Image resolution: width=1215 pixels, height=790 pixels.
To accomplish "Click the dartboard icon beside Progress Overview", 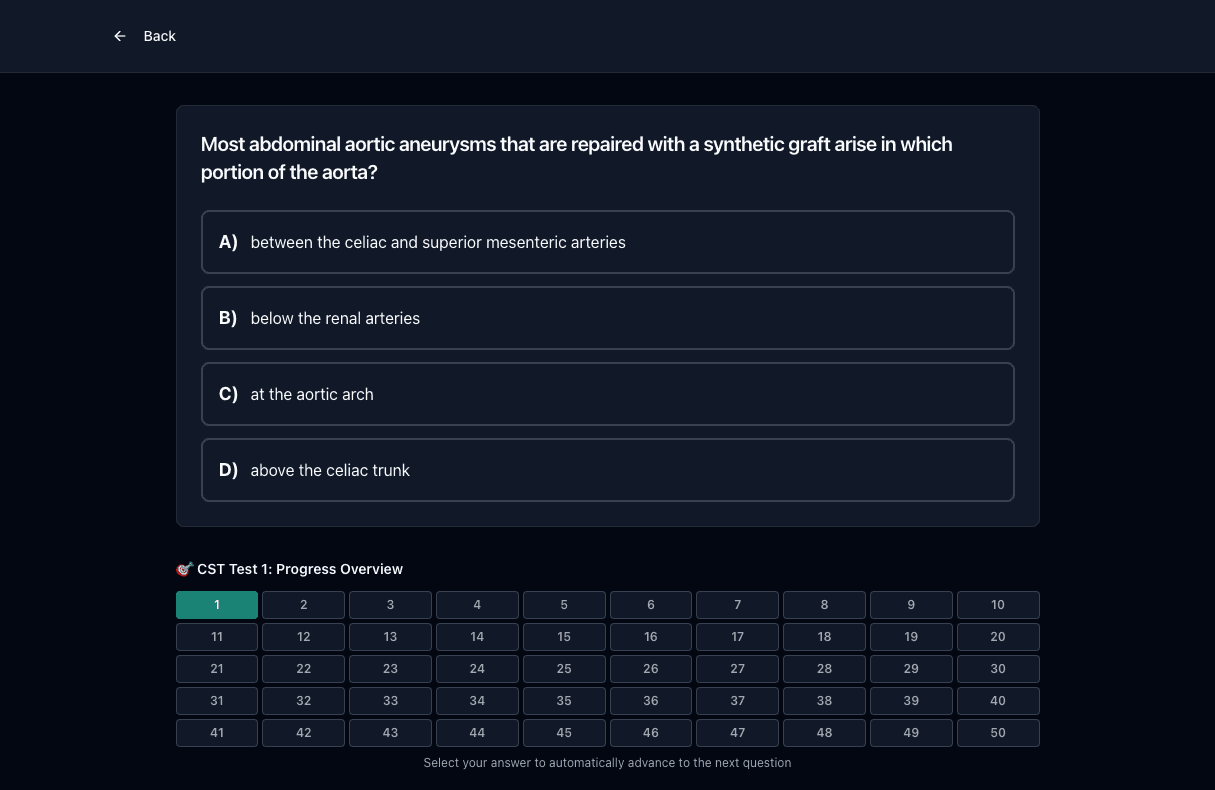I will (x=184, y=569).
